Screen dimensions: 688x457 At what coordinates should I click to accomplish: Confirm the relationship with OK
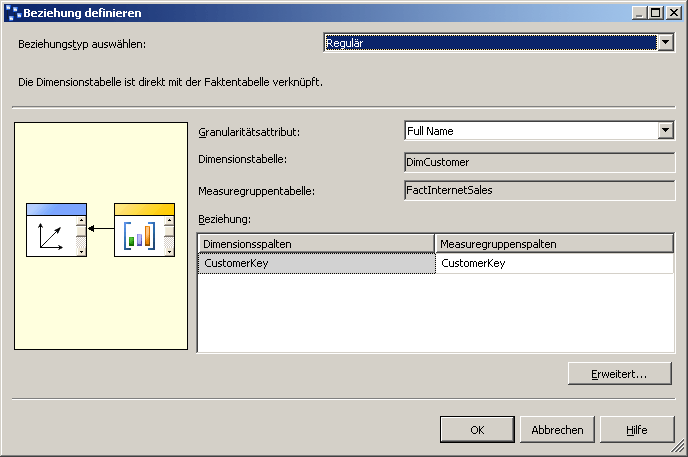pyautogui.click(x=477, y=429)
